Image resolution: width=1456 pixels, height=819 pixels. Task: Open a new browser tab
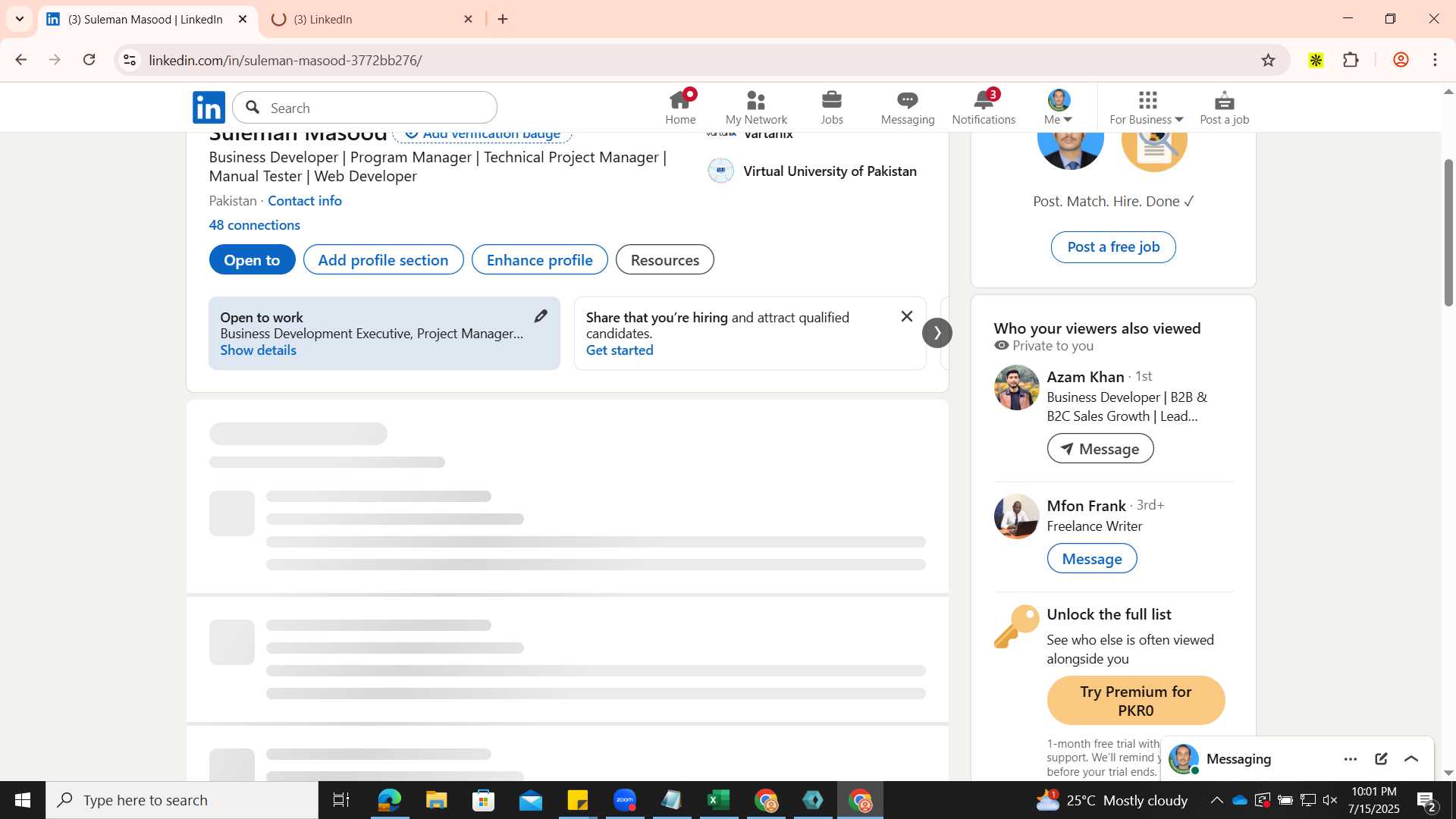point(503,20)
